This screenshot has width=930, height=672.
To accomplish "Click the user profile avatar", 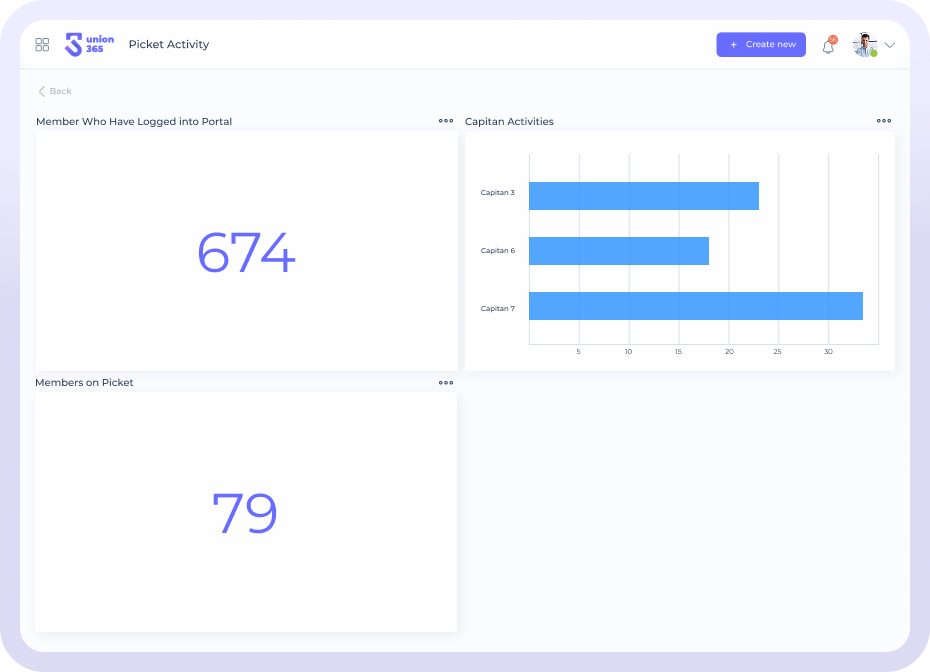I will point(864,45).
